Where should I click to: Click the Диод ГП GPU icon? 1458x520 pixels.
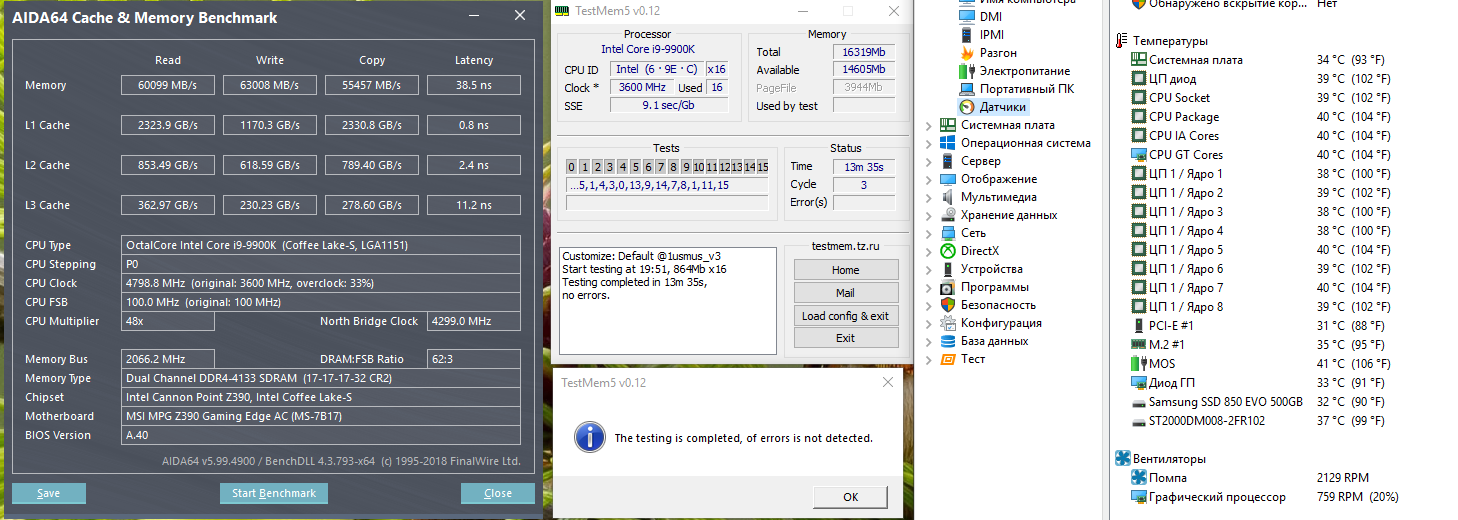point(1139,383)
